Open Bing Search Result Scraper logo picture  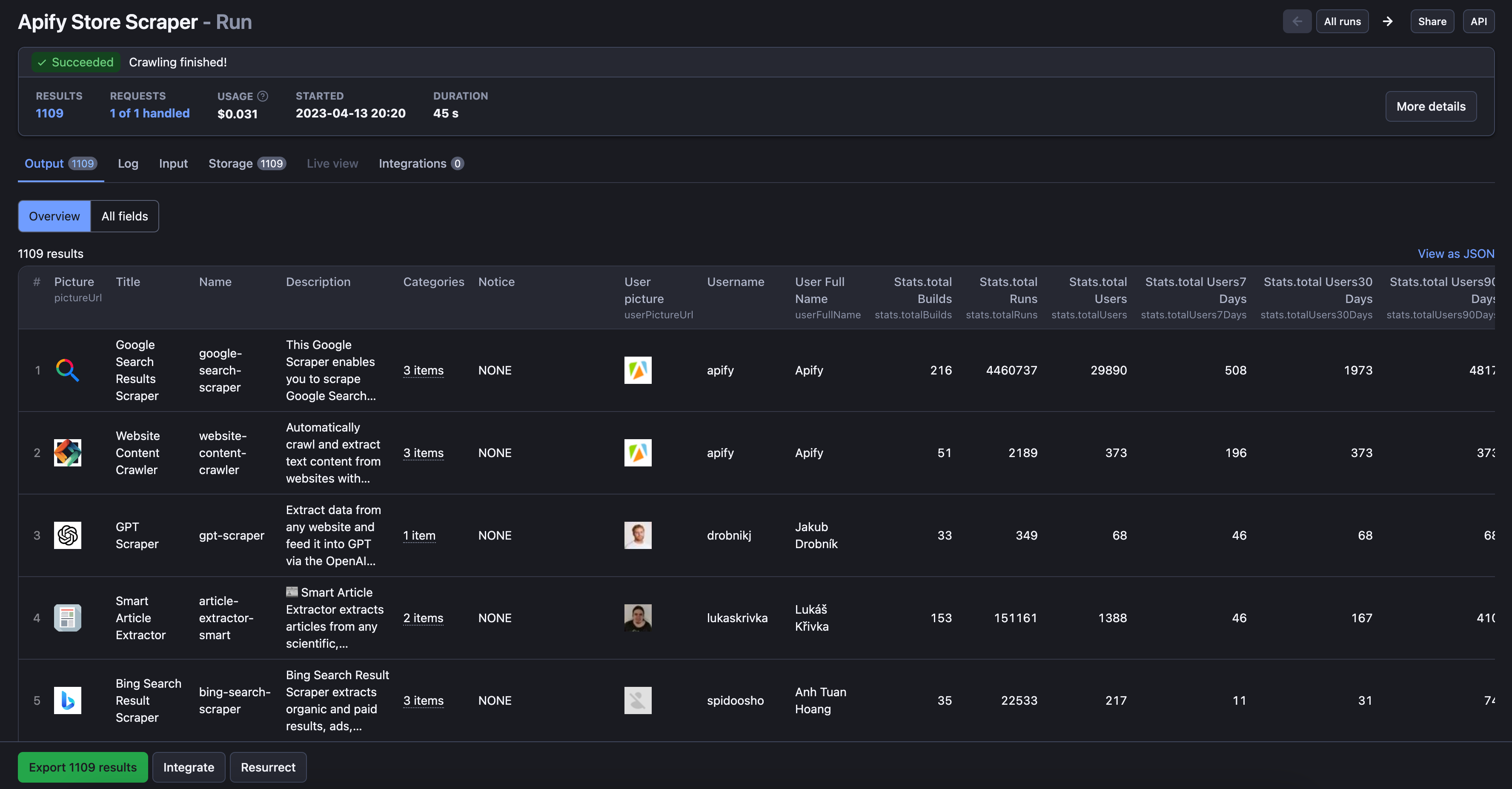68,700
